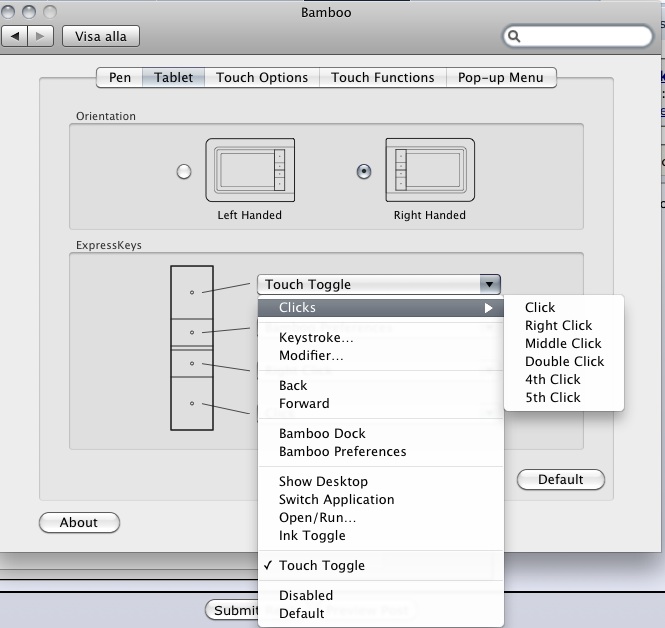Click the bottom ExpressKey in the diagram
The height and width of the screenshot is (628, 665).
coord(192,403)
